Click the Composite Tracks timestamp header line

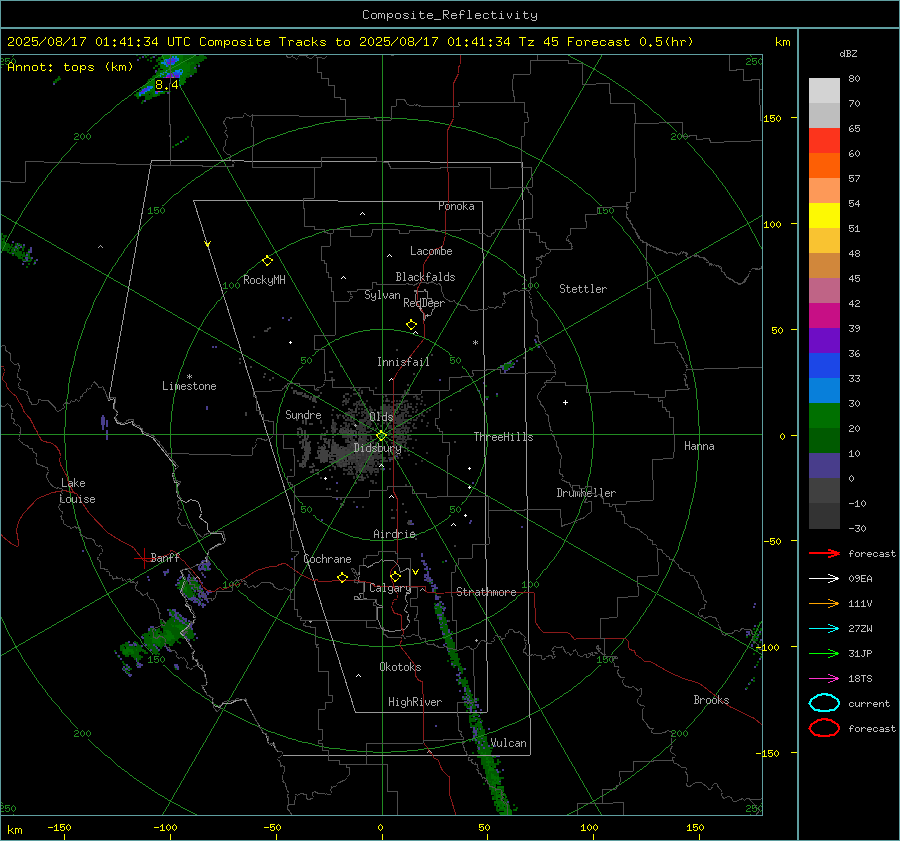tap(350, 42)
